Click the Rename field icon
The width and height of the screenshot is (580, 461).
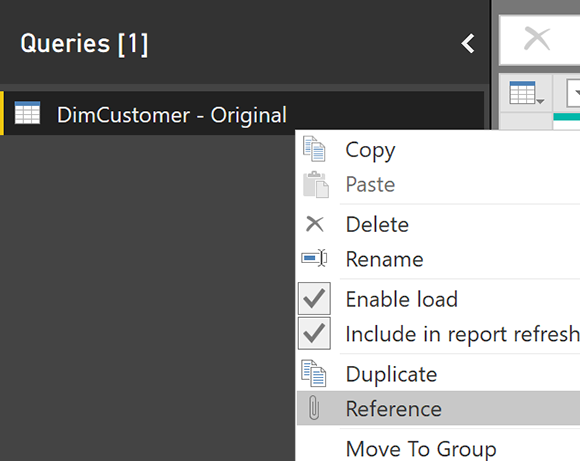pyautogui.click(x=314, y=258)
